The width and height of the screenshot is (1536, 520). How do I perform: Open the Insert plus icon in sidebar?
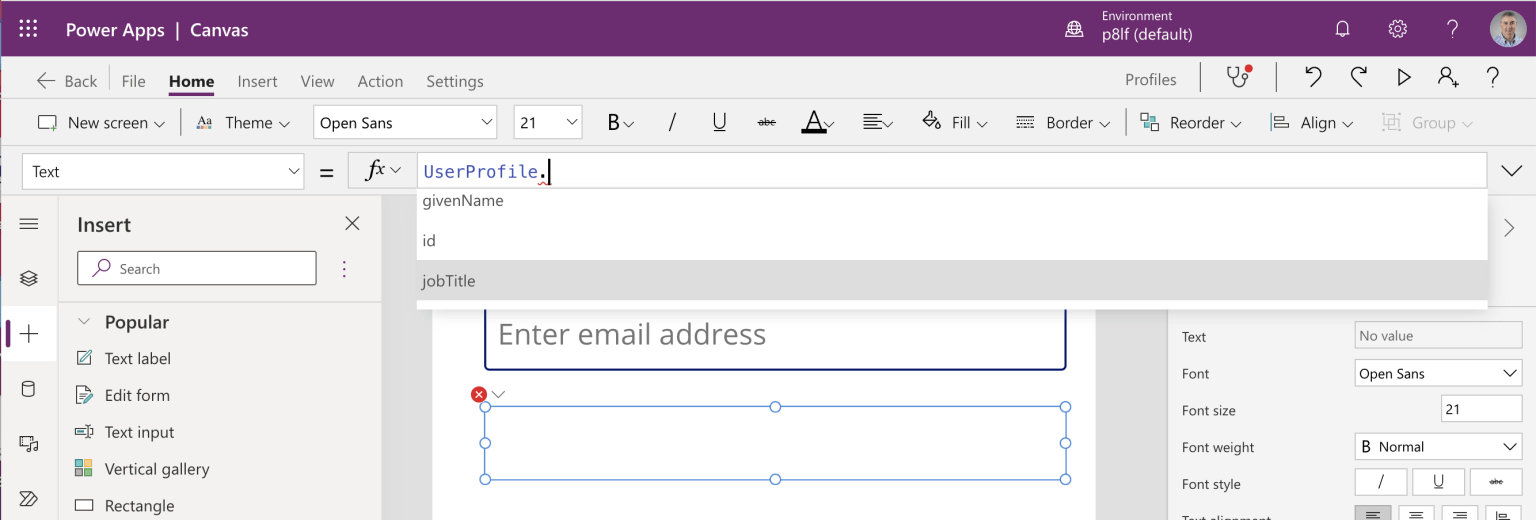point(29,334)
